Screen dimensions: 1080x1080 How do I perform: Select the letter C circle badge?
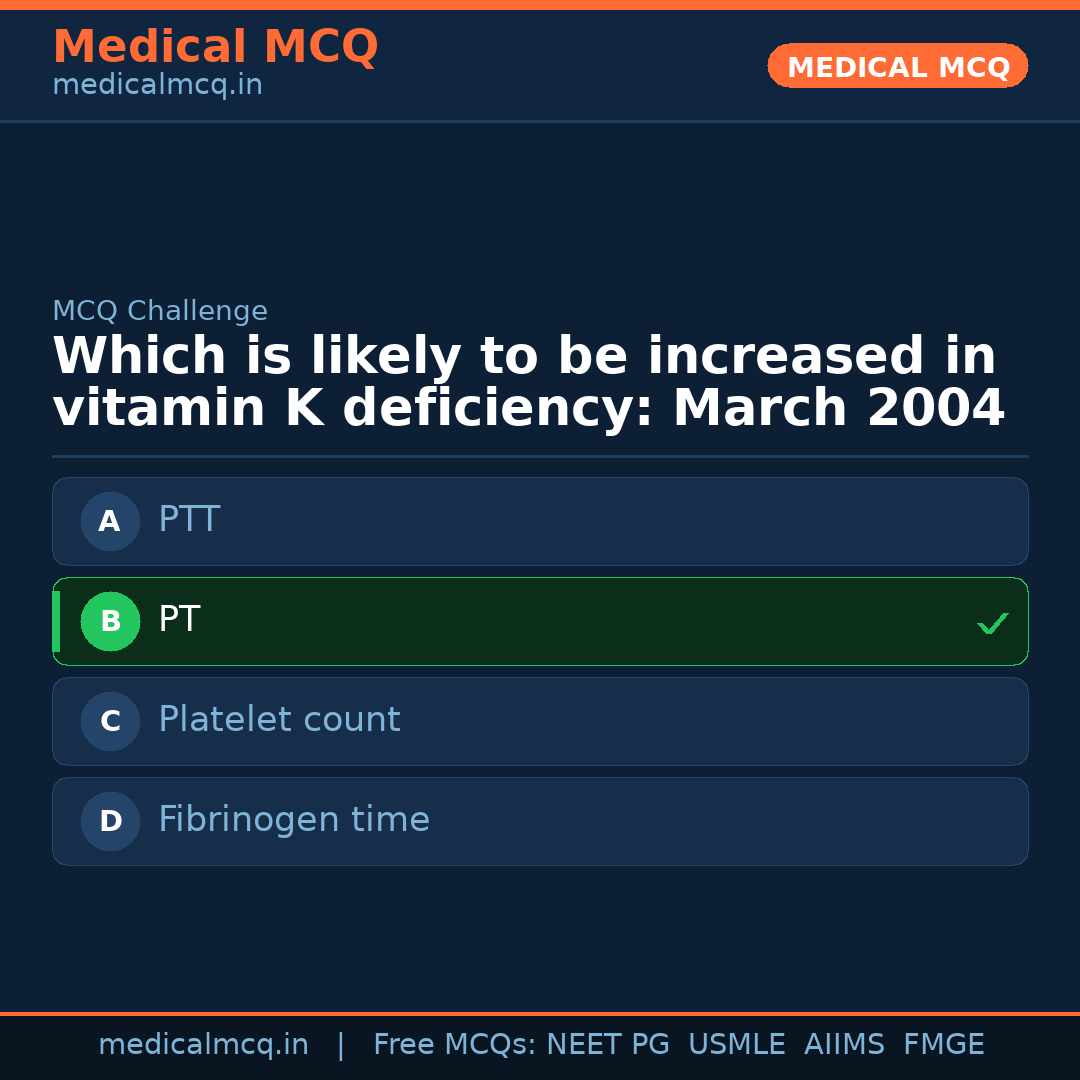[110, 721]
